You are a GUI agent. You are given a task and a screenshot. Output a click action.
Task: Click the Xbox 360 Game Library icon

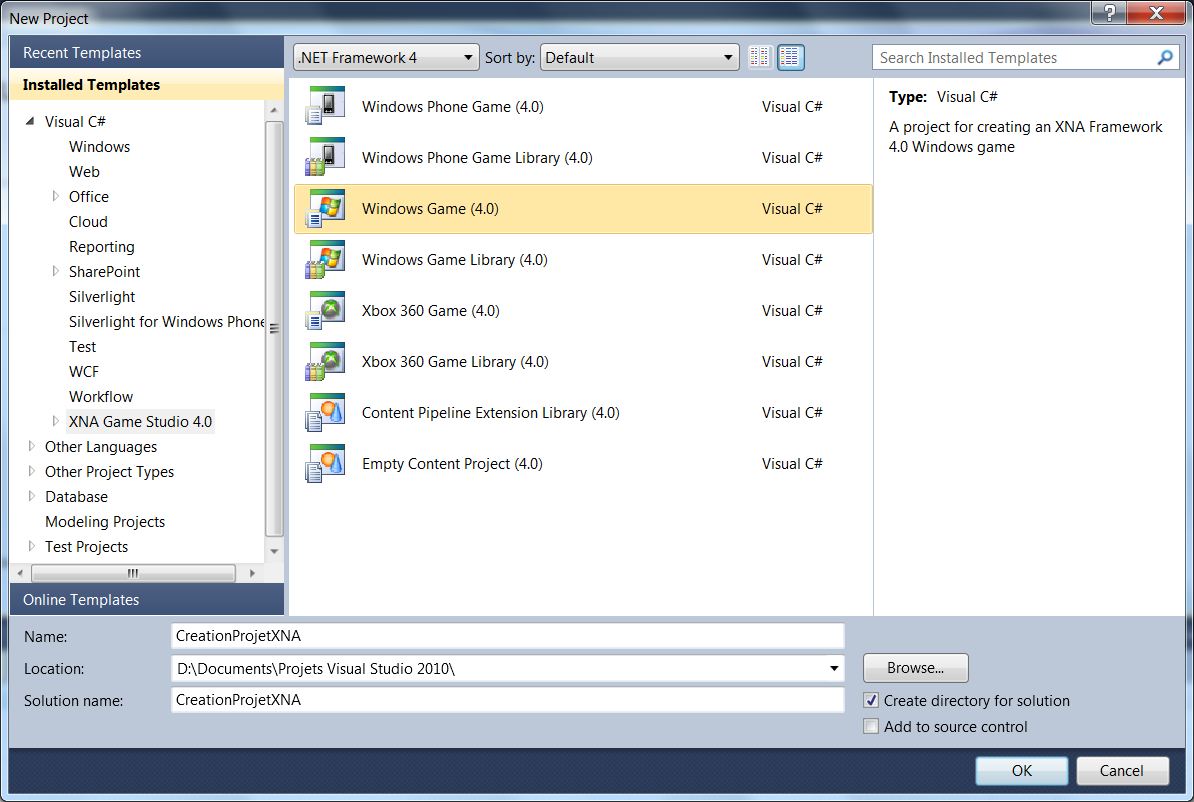(325, 361)
